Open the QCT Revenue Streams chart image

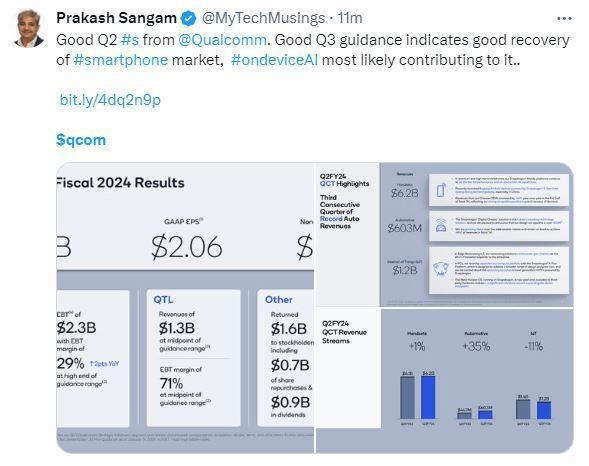point(445,381)
